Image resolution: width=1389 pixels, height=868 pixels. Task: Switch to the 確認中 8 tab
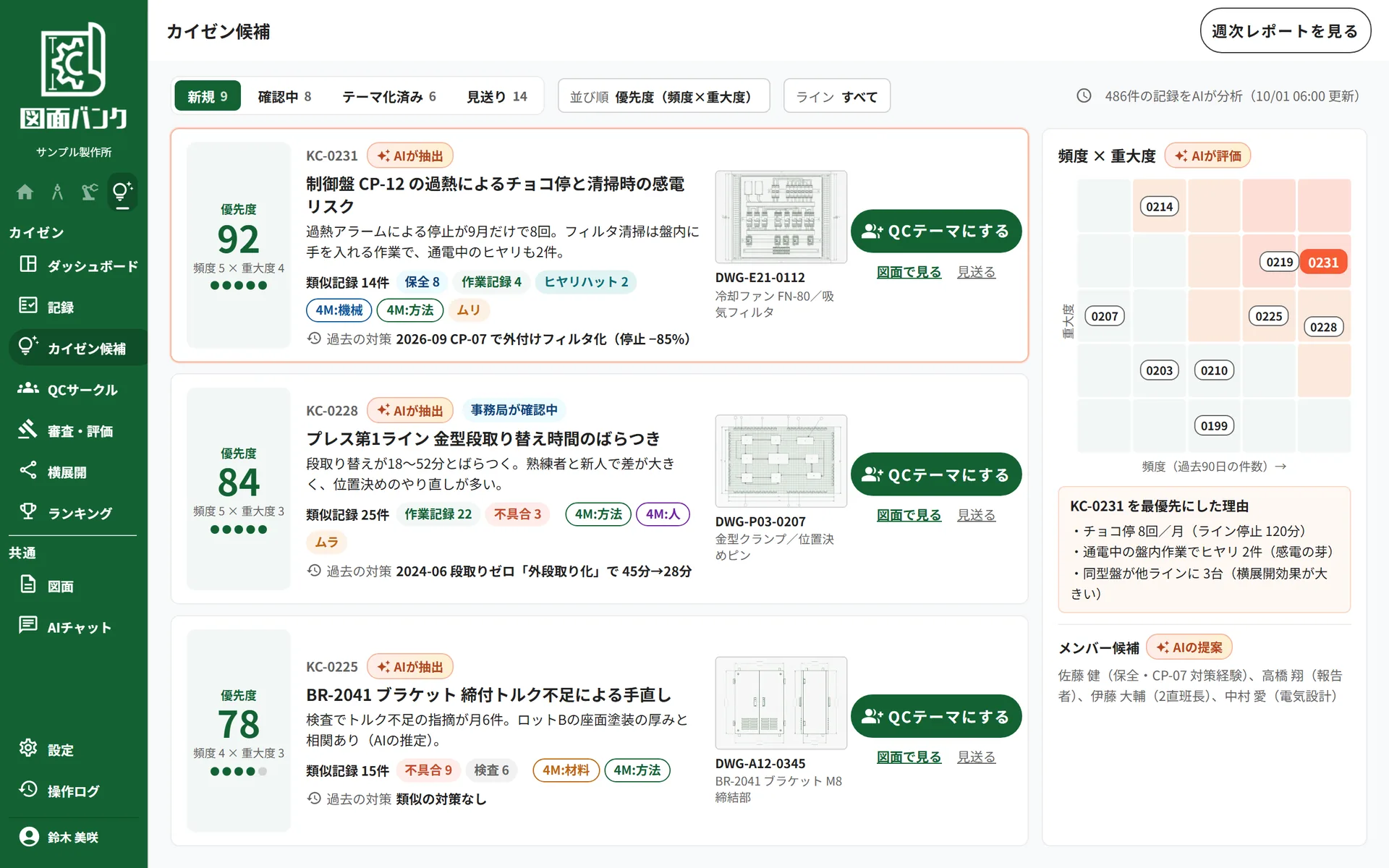tap(284, 96)
